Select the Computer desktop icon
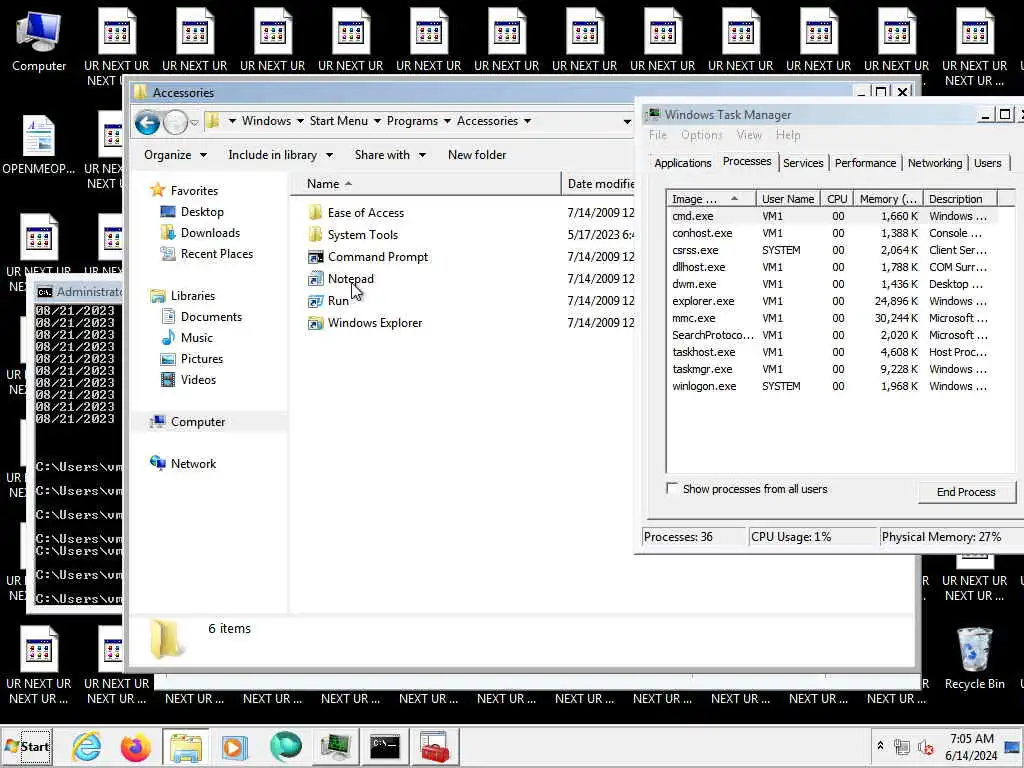Viewport: 1024px width, 768px height. 39,40
